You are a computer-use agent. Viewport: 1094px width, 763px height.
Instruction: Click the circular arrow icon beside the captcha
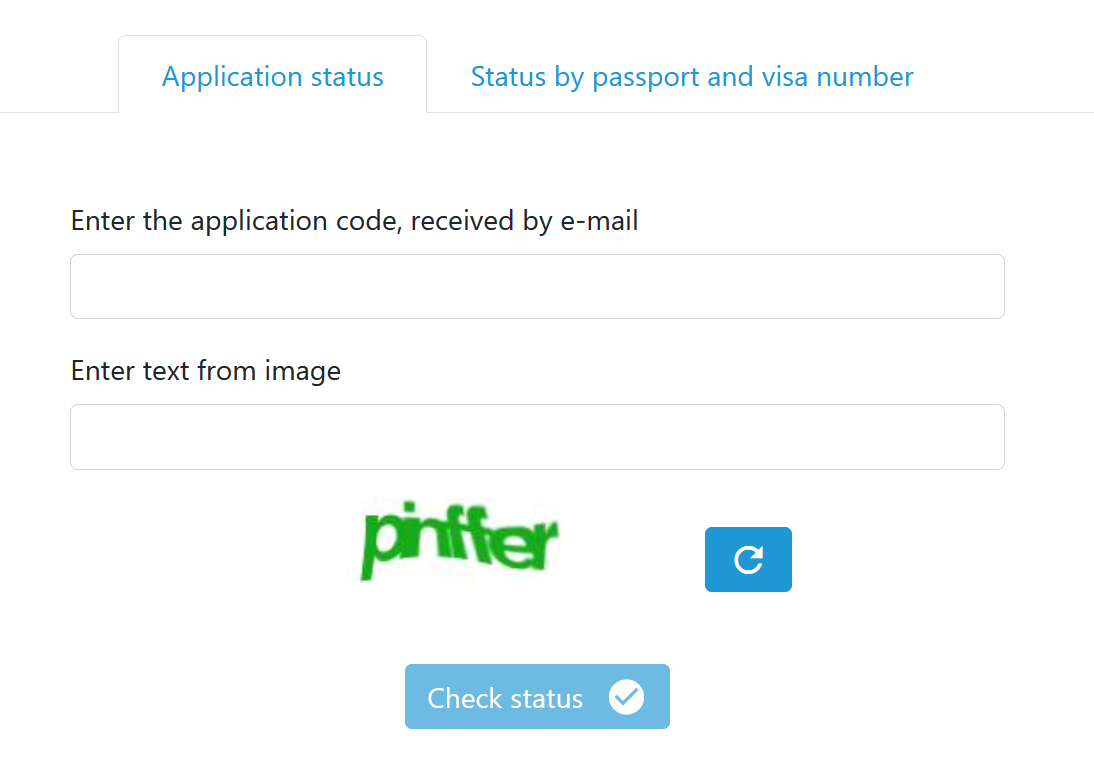[749, 560]
